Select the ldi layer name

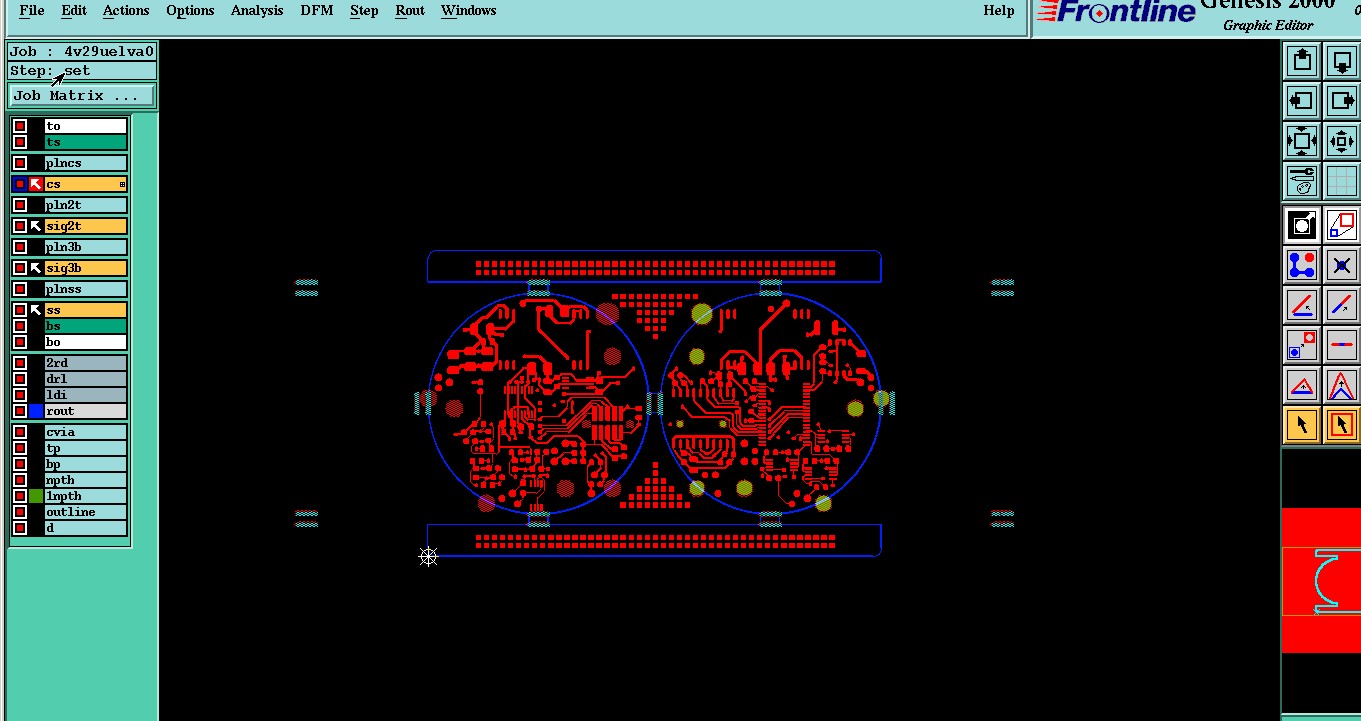tap(86, 395)
